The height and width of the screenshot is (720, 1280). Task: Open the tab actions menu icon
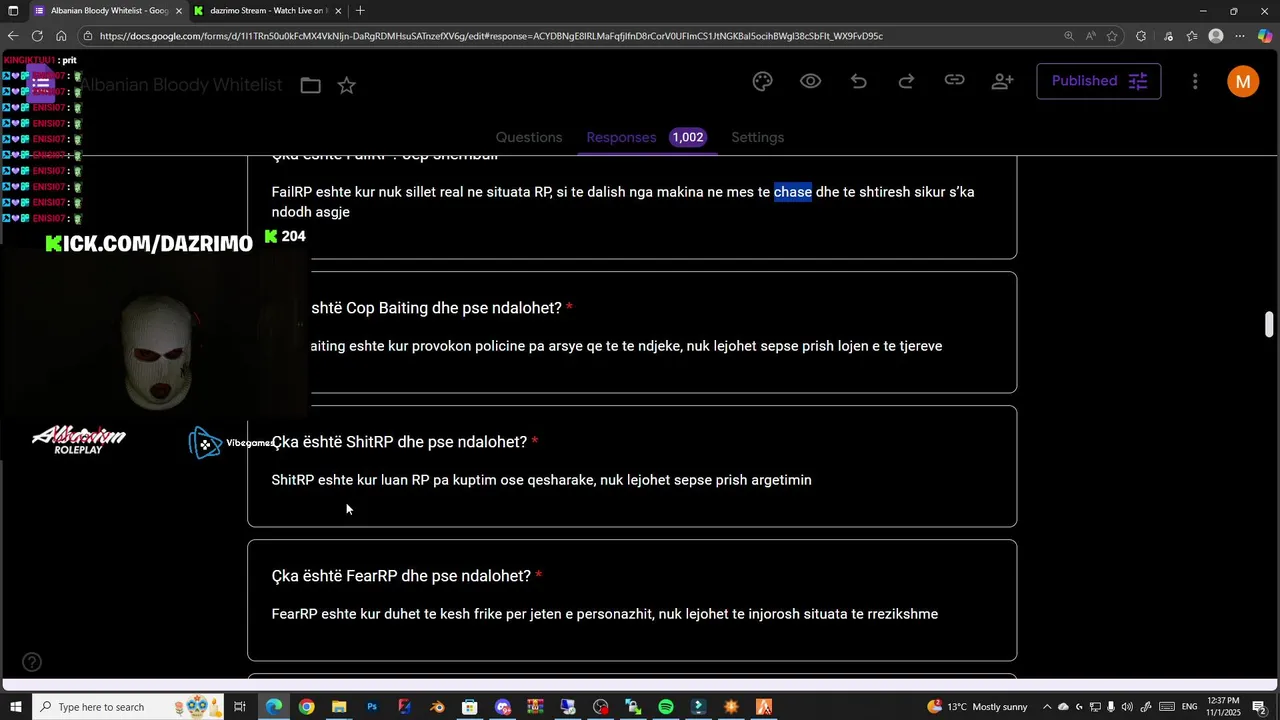(x=13, y=11)
